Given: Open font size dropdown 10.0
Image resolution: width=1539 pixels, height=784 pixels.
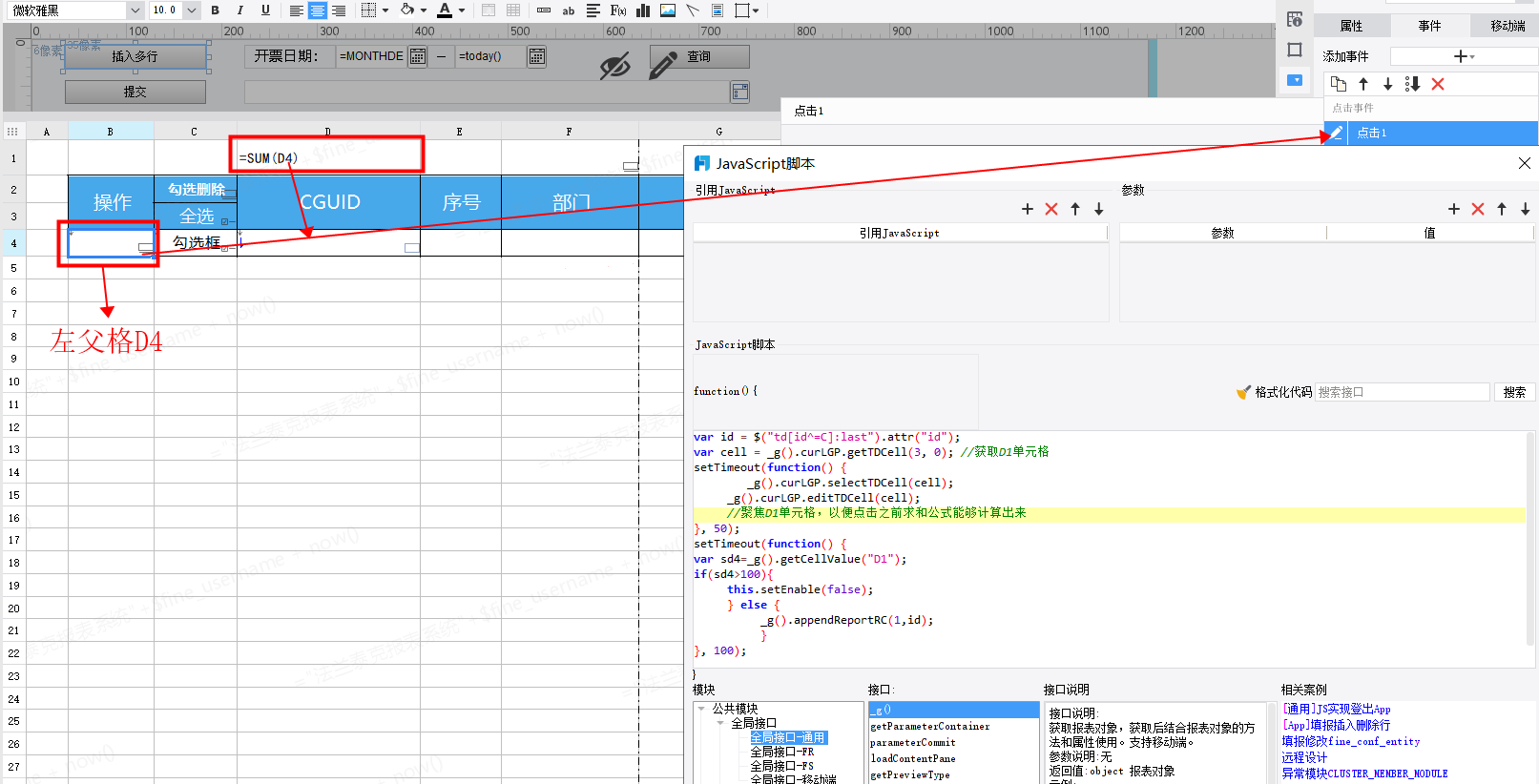Looking at the screenshot, I should pos(192,10).
